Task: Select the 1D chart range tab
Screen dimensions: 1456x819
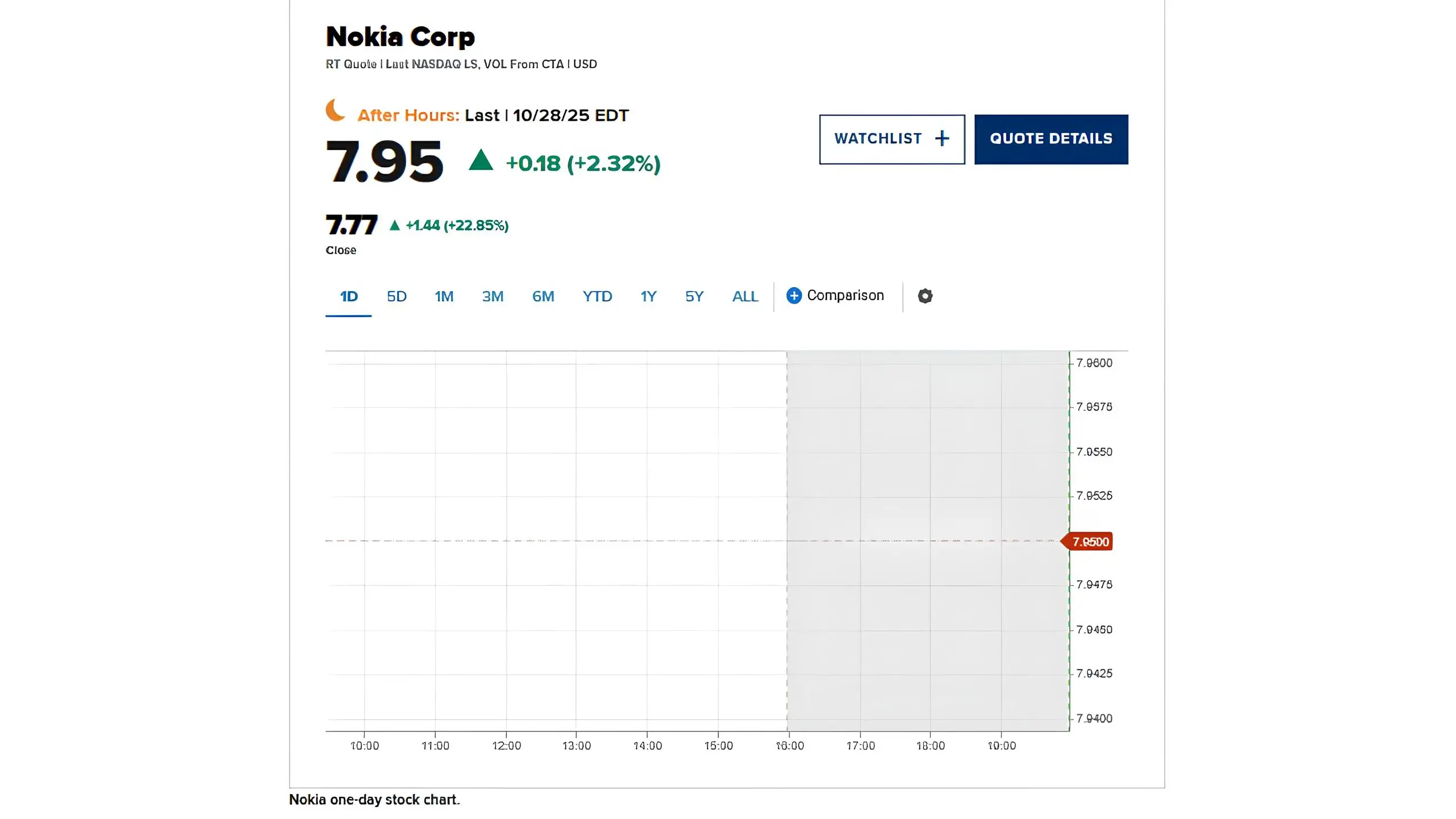Action: tap(349, 296)
